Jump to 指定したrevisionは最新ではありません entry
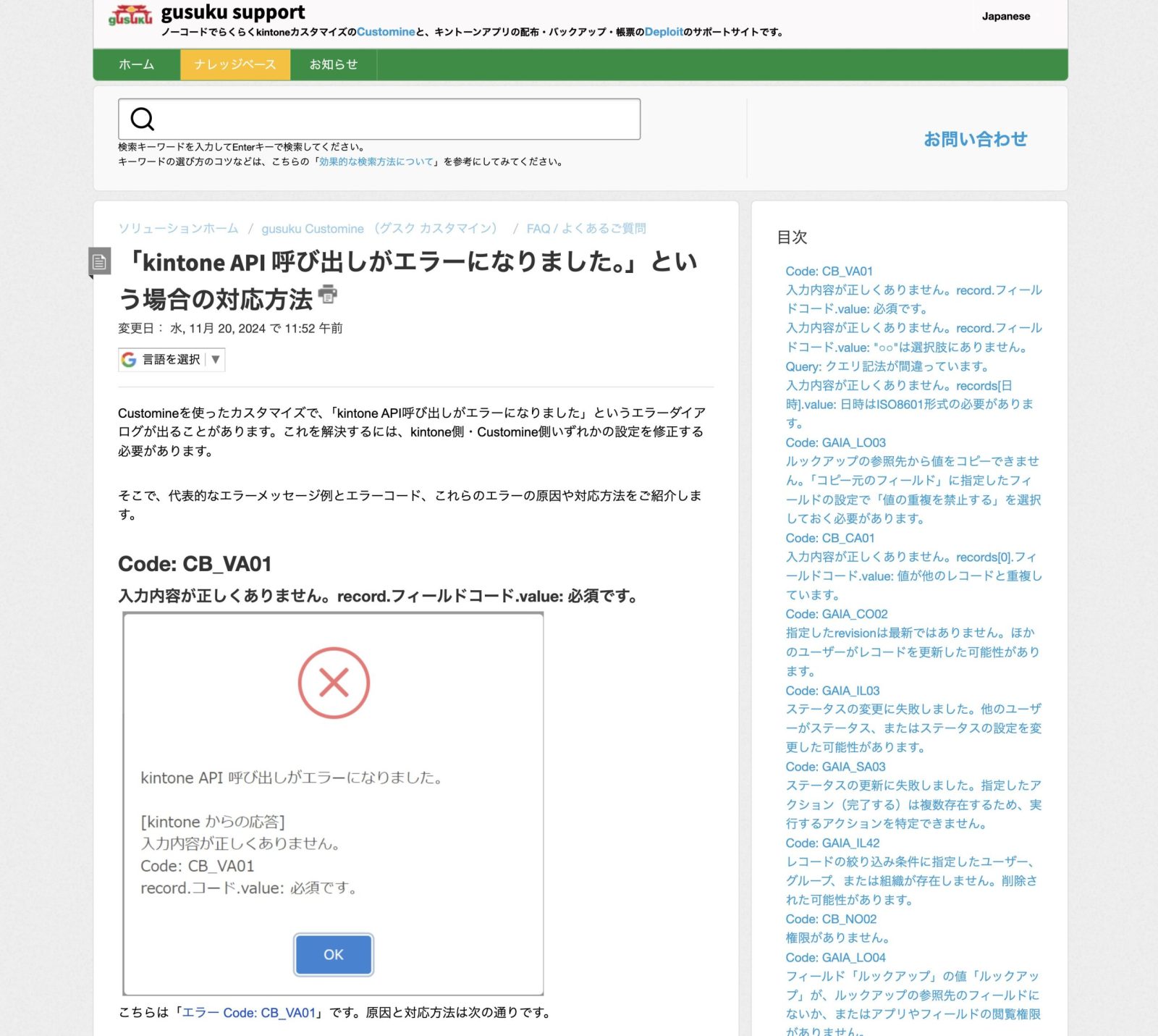1158x1036 pixels. (x=913, y=652)
